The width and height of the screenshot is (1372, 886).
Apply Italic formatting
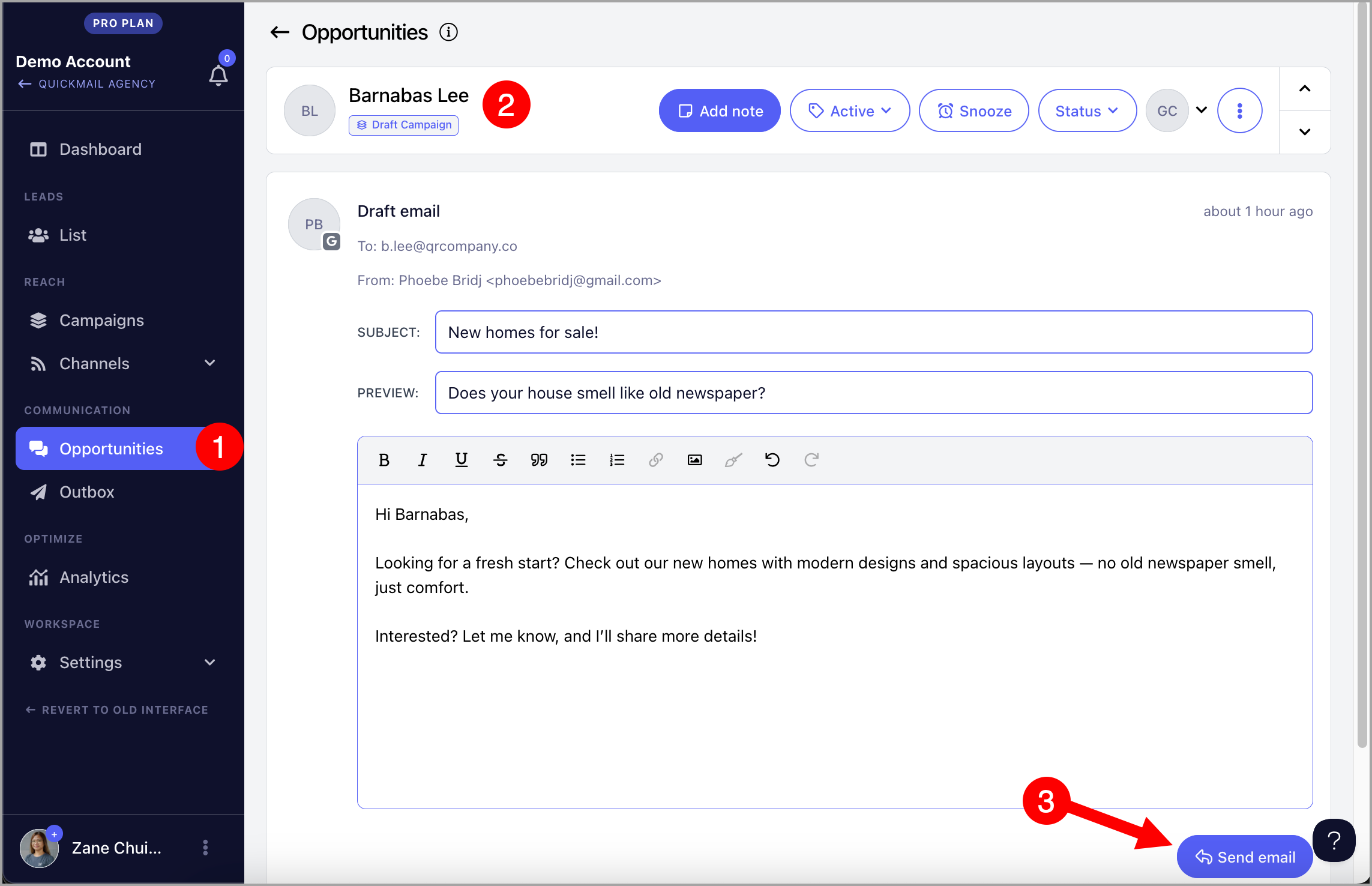pyautogui.click(x=423, y=460)
